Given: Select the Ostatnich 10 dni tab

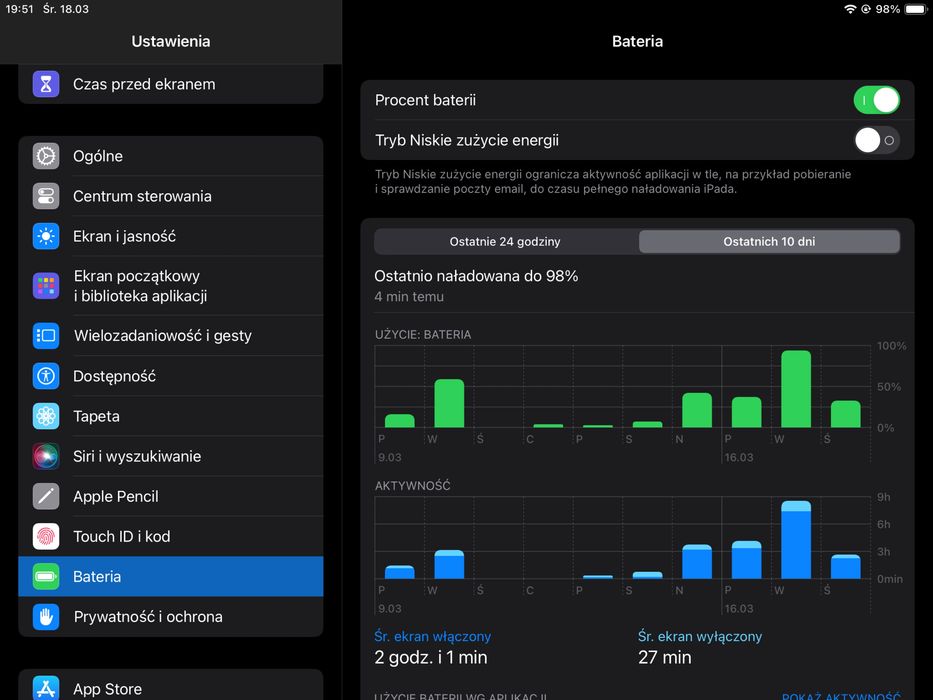Looking at the screenshot, I should point(769,242).
